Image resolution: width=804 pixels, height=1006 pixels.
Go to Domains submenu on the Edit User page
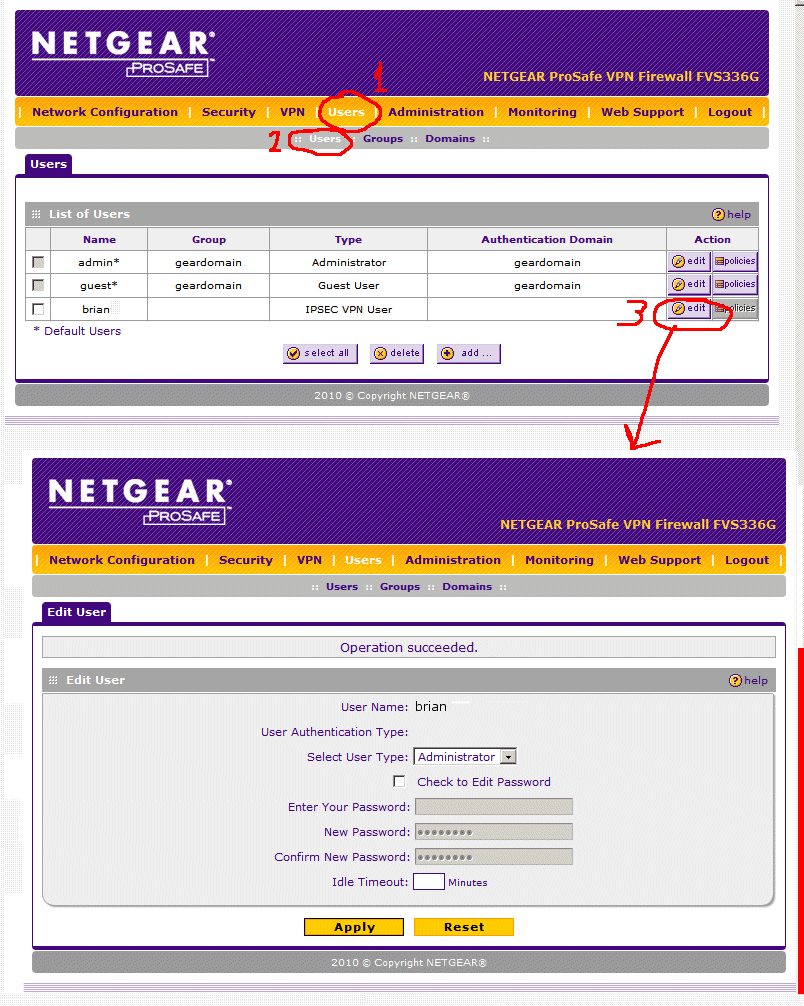[x=467, y=586]
